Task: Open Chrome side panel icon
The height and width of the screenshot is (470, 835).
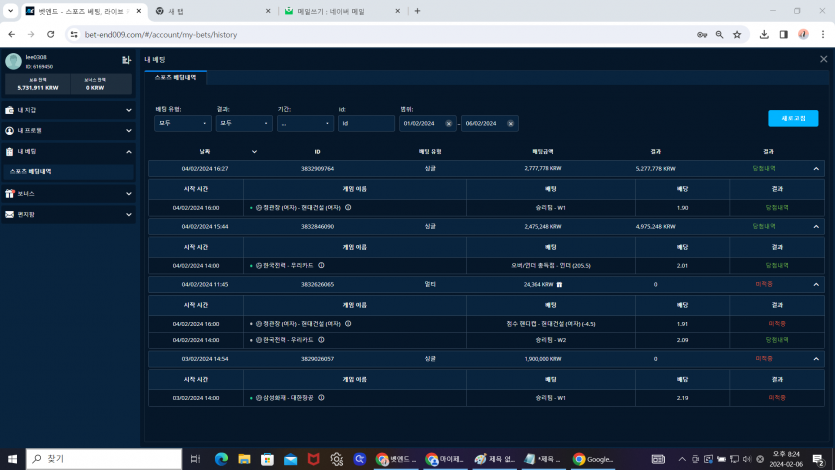Action: click(x=783, y=35)
